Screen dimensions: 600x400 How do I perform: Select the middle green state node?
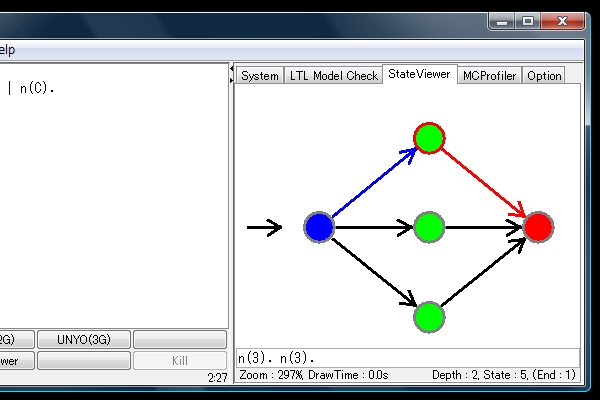point(428,227)
